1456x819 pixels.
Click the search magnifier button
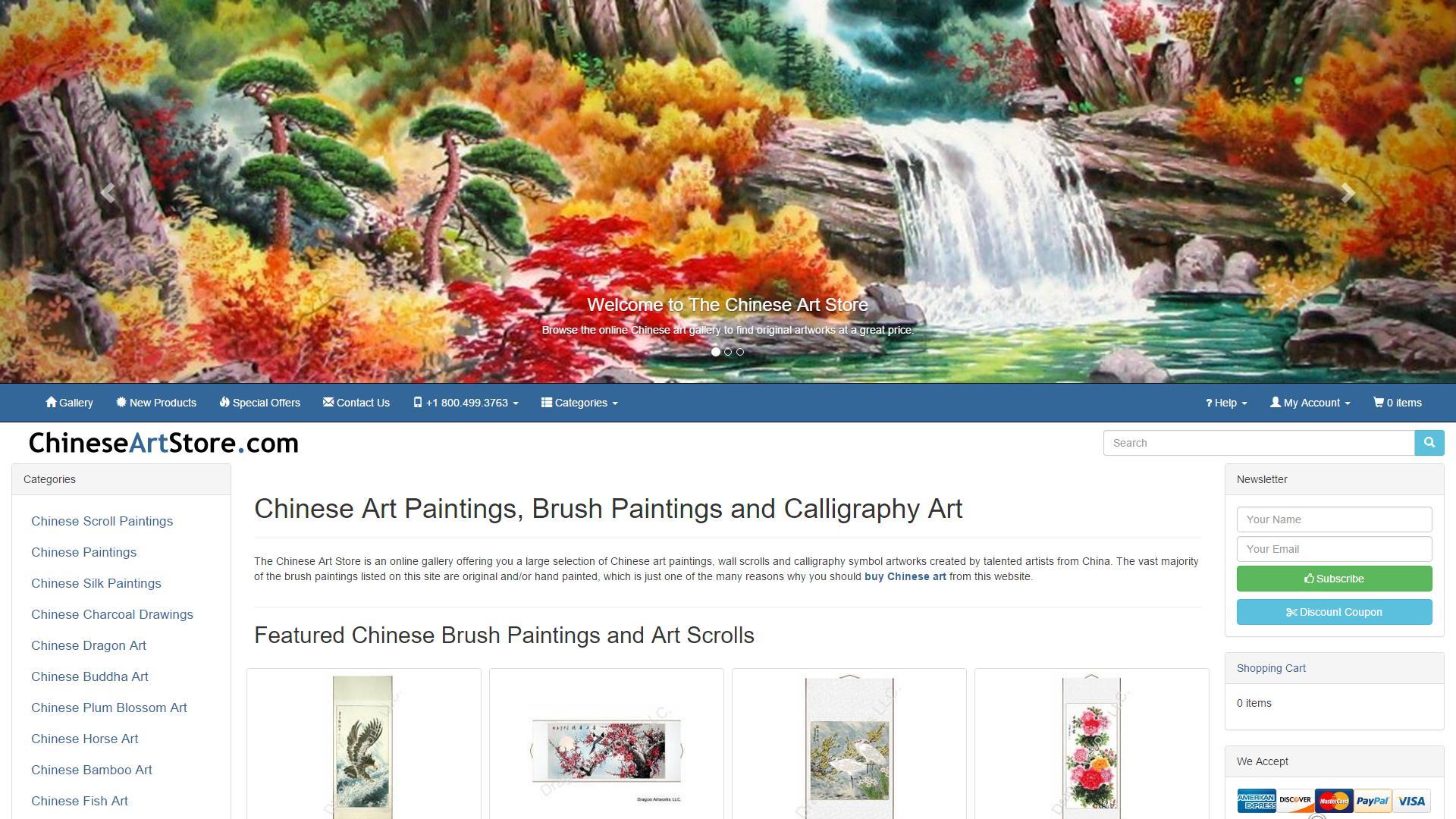coord(1429,443)
